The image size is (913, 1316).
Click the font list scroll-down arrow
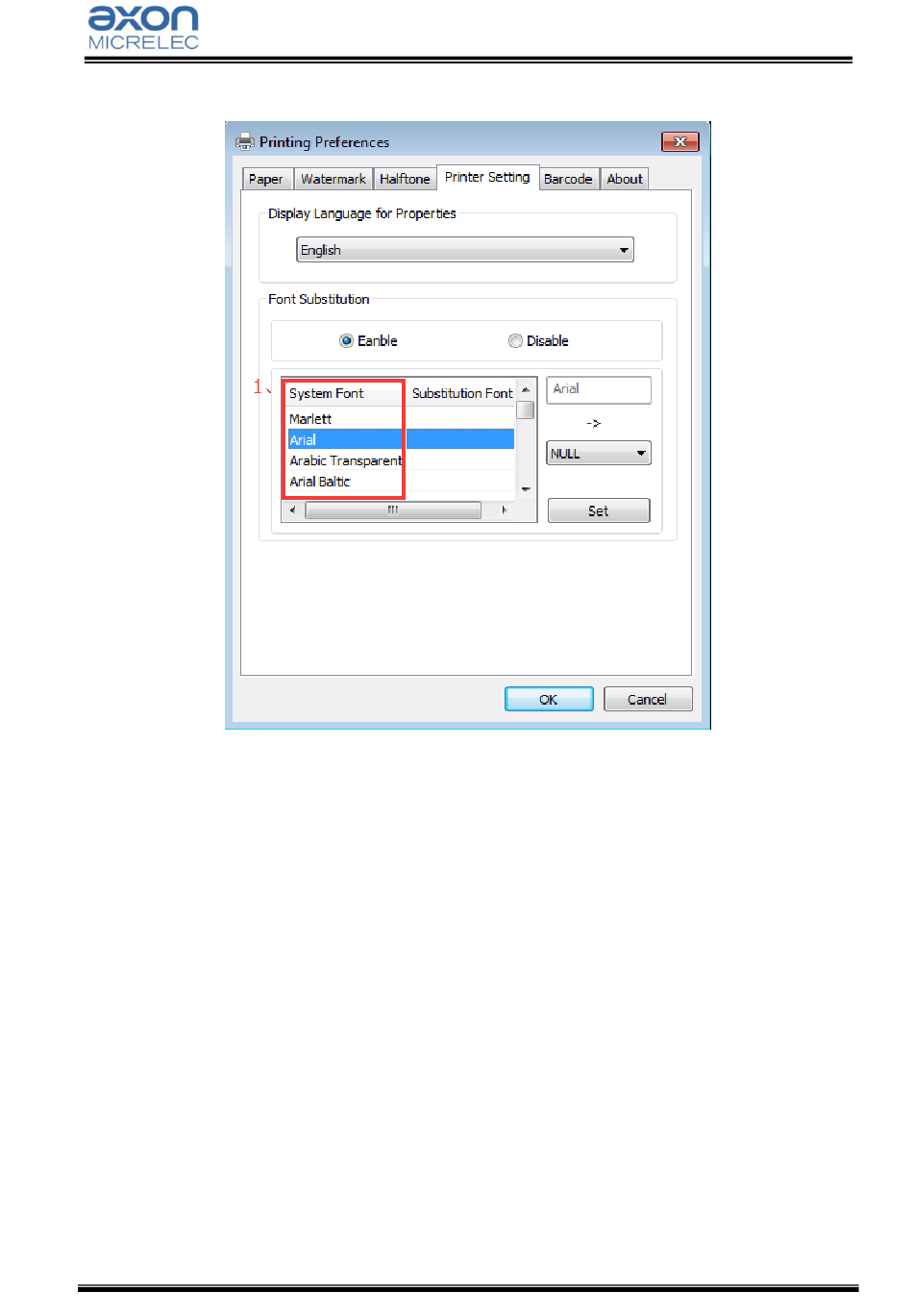tap(526, 489)
